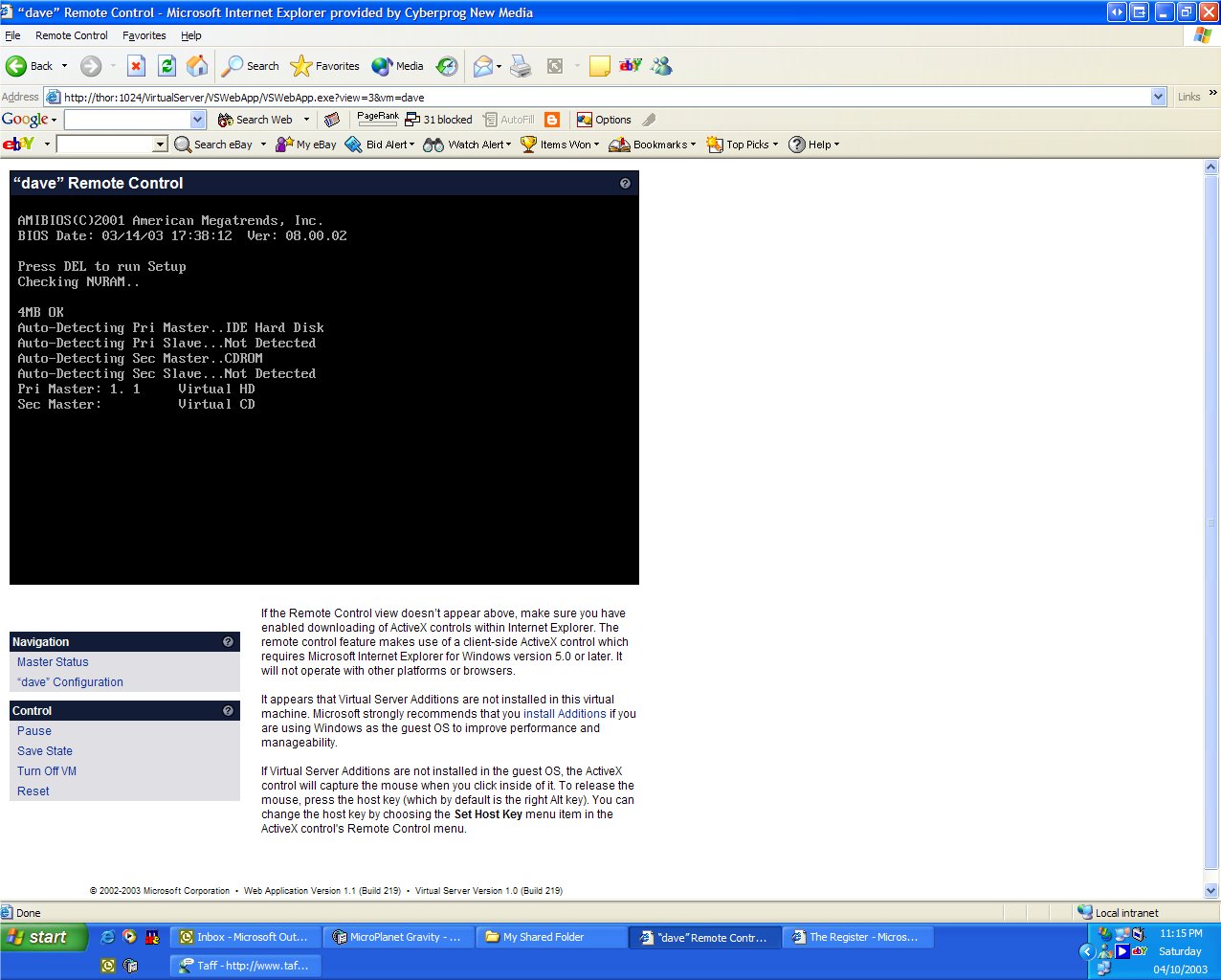Open My eBay from the toolbar

[306, 145]
